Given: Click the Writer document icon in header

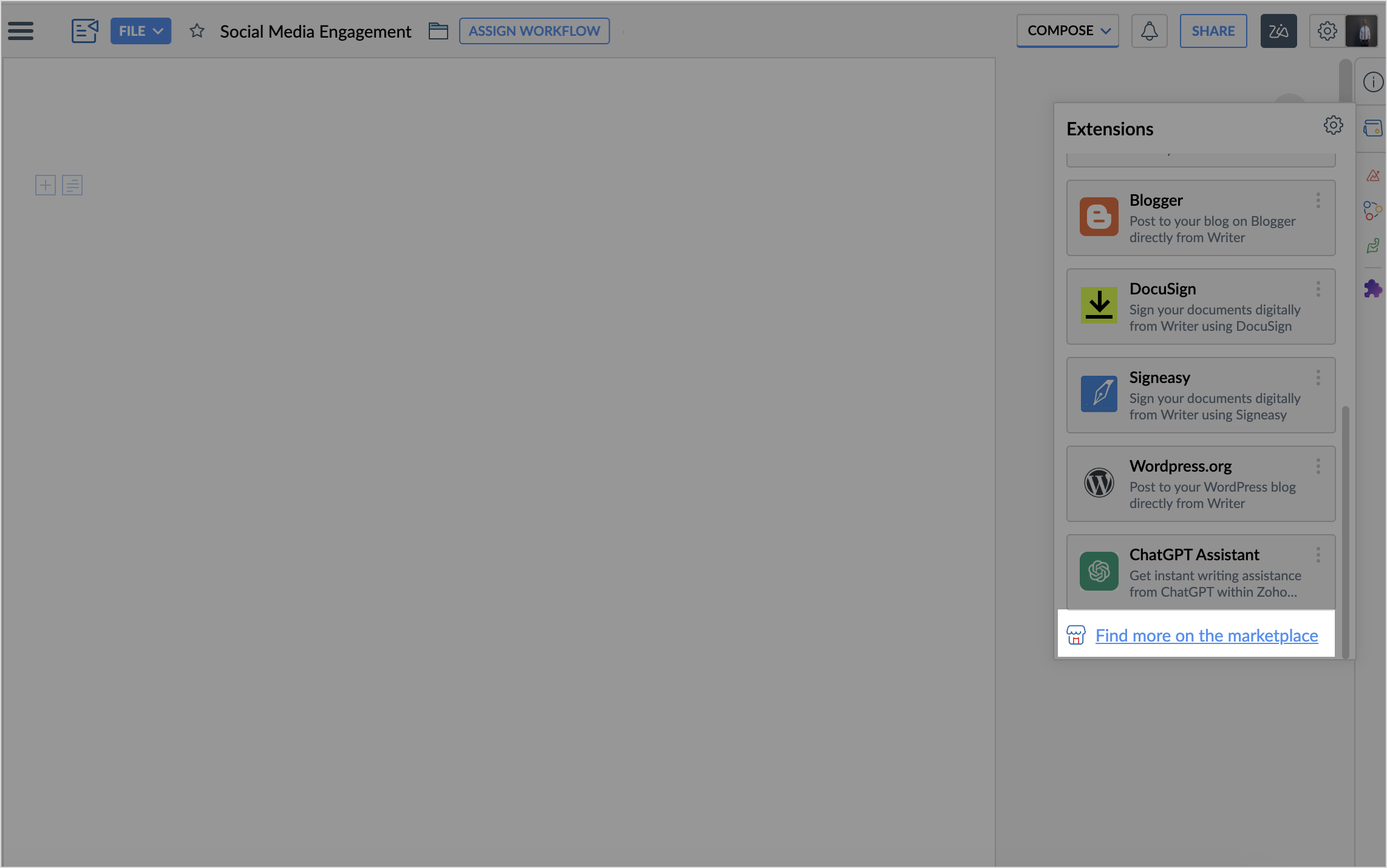Looking at the screenshot, I should tap(85, 31).
